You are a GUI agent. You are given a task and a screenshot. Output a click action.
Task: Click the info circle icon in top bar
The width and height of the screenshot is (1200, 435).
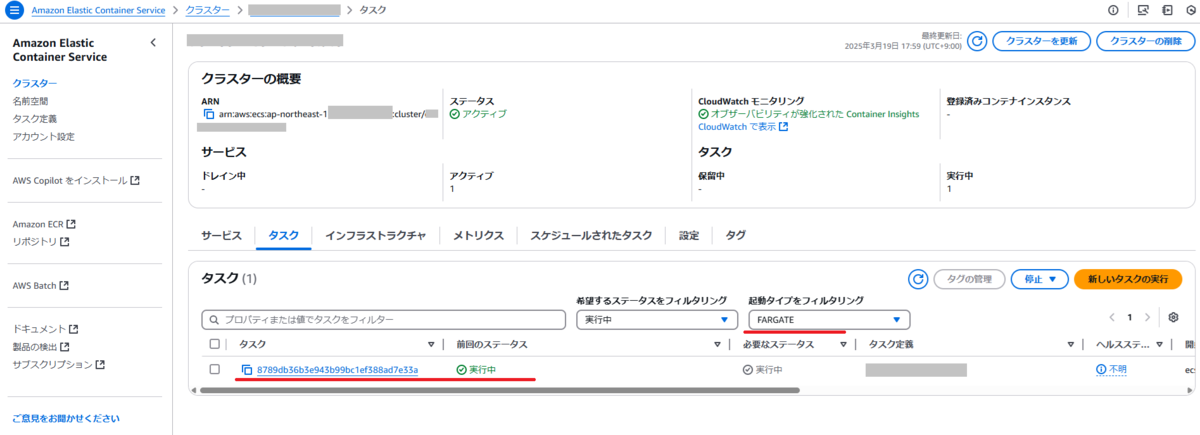click(1113, 10)
